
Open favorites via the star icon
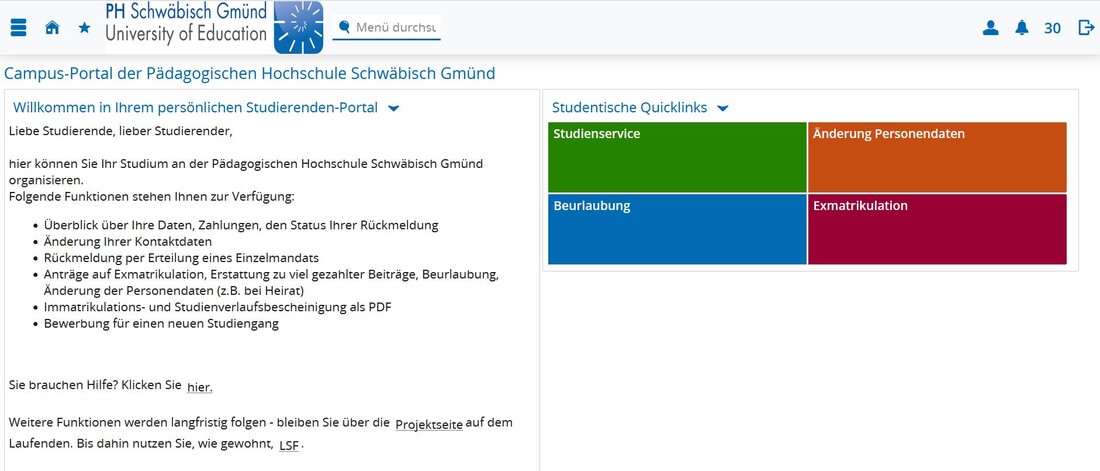click(84, 28)
